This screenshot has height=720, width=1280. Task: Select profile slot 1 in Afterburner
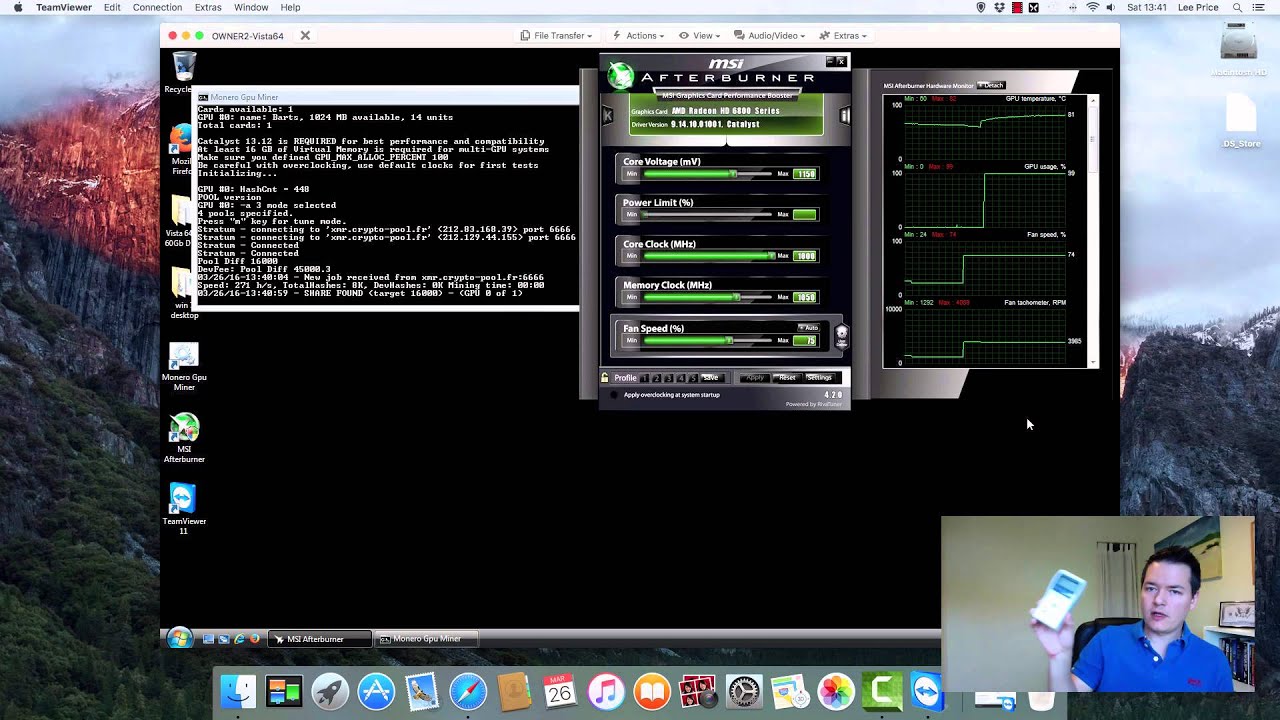pos(645,378)
